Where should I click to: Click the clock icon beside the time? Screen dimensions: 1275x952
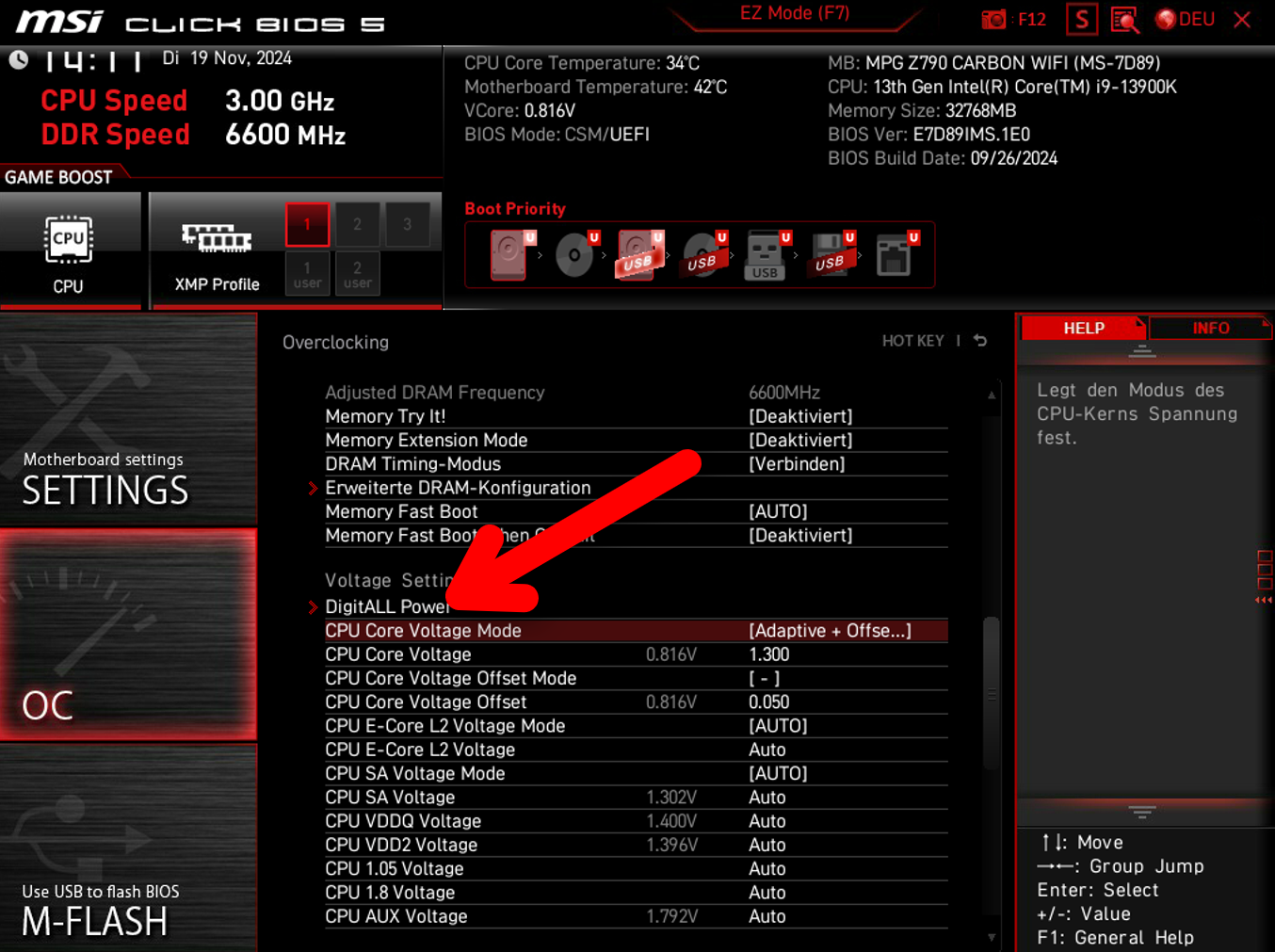click(19, 60)
